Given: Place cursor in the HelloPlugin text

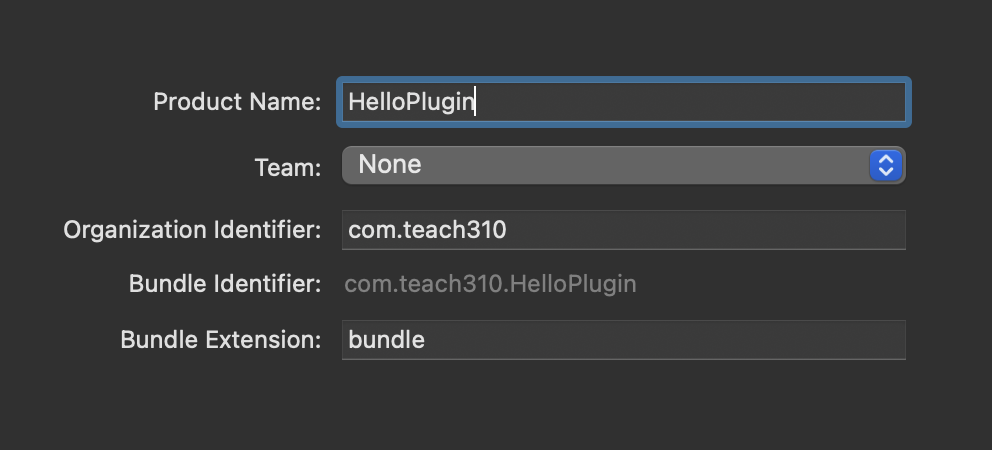Looking at the screenshot, I should 410,102.
